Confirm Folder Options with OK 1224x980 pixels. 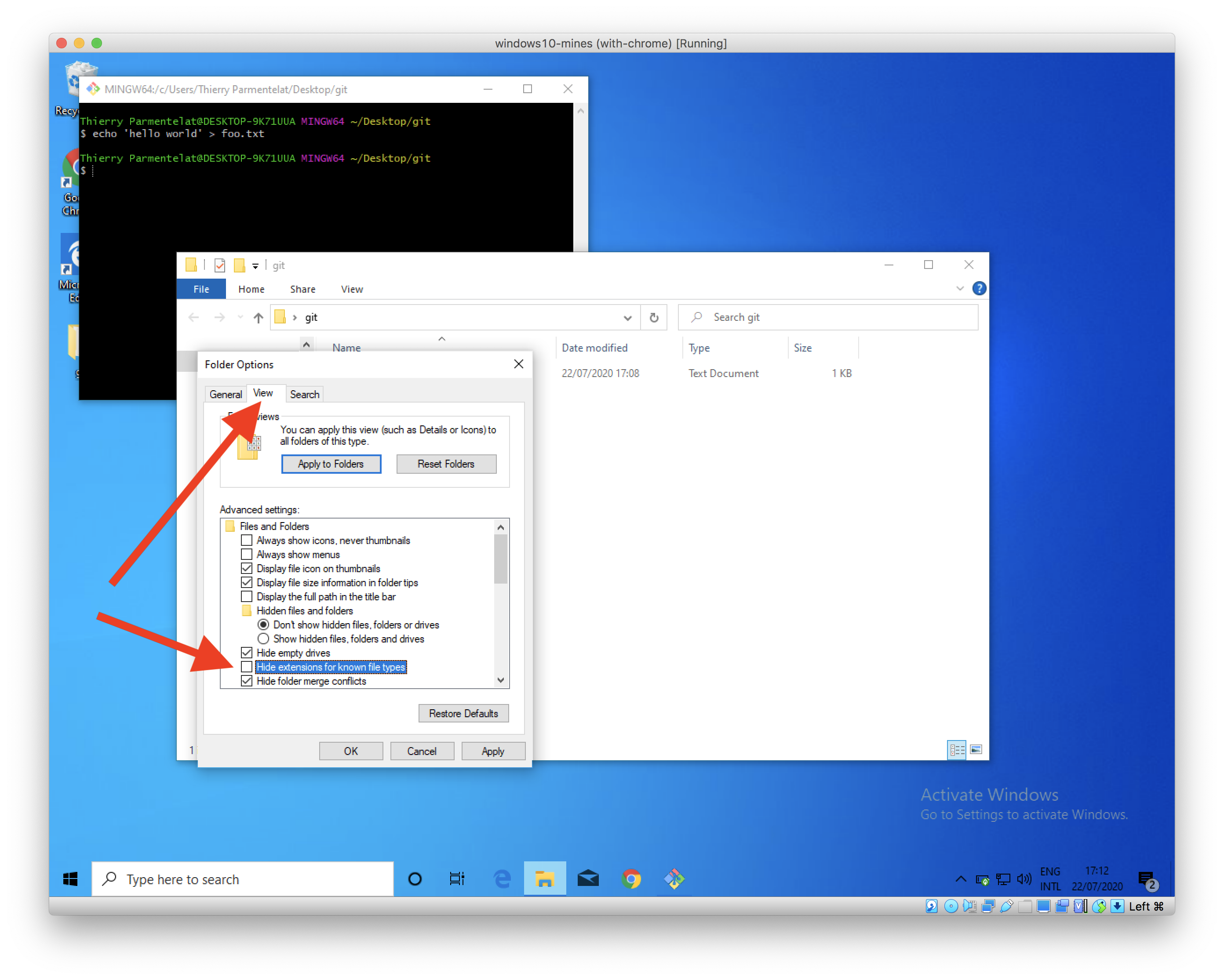pyautogui.click(x=351, y=751)
